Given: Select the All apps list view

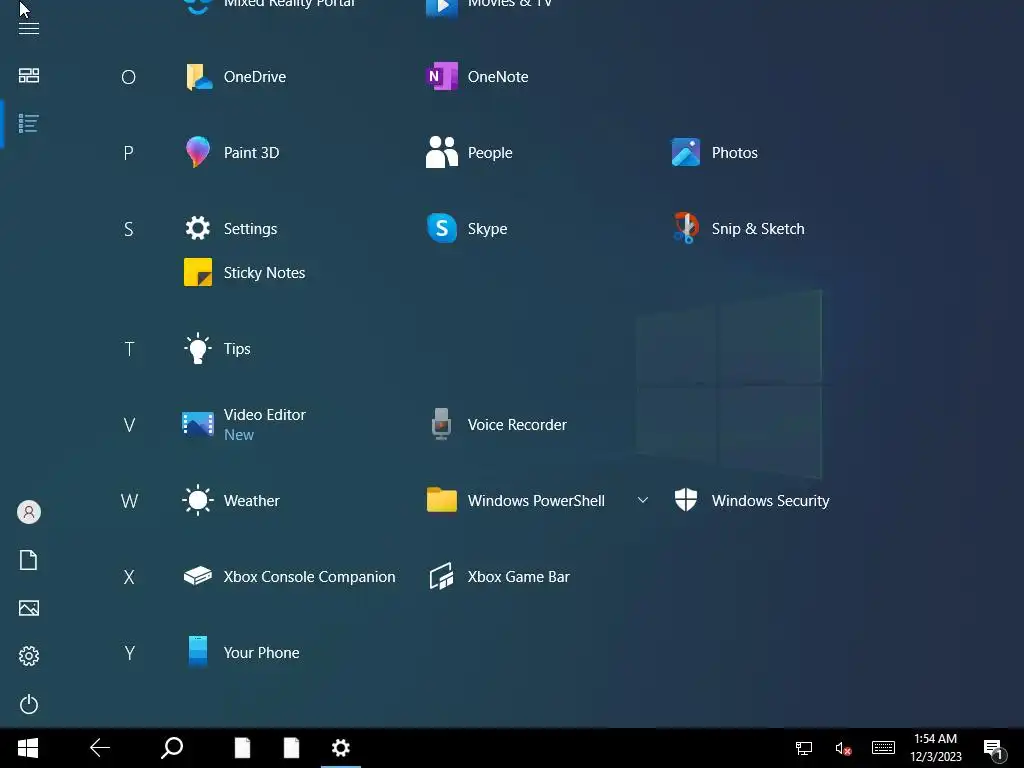Looking at the screenshot, I should click(29, 123).
